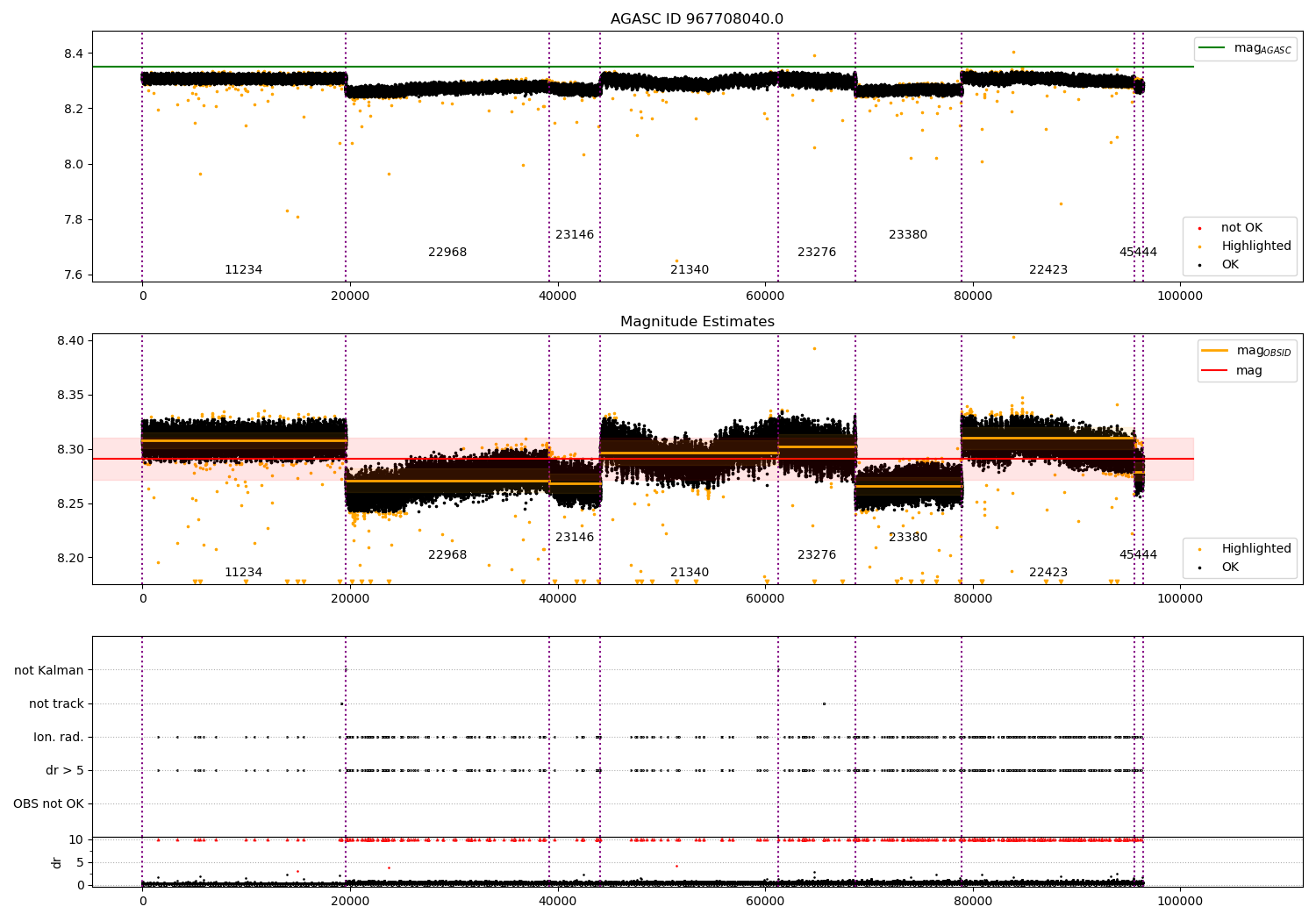Click x-axis tick 40000 under middle plot

tap(557, 599)
